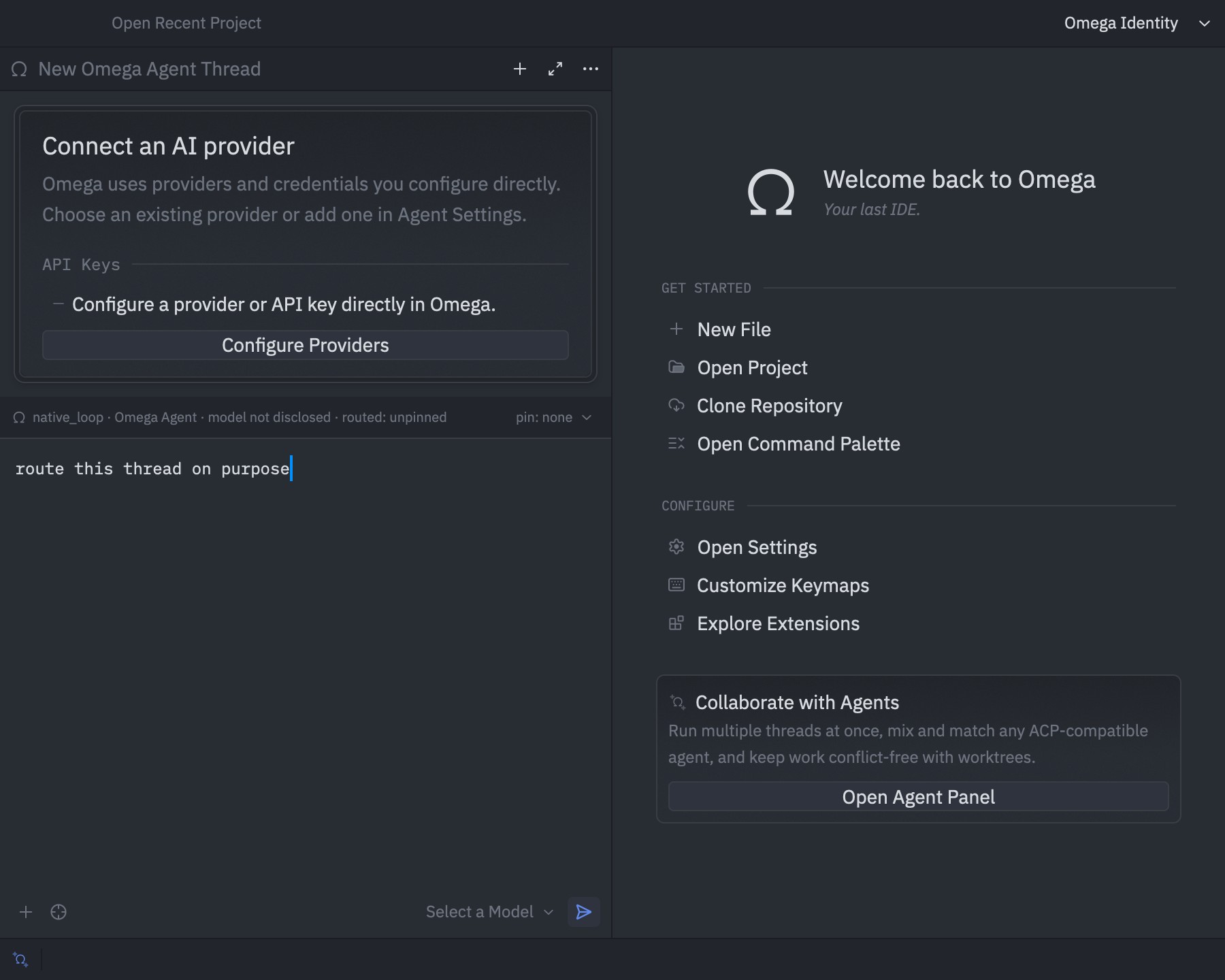Expand the pin: none dropdown

click(x=553, y=417)
